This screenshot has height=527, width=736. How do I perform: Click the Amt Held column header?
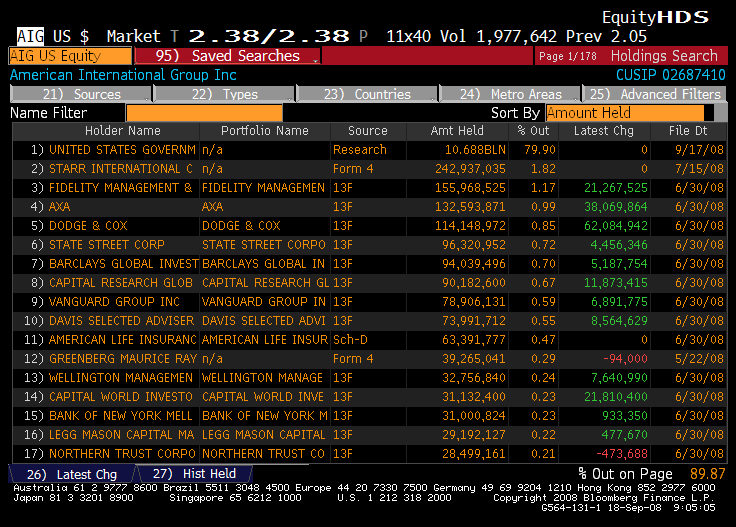point(457,131)
